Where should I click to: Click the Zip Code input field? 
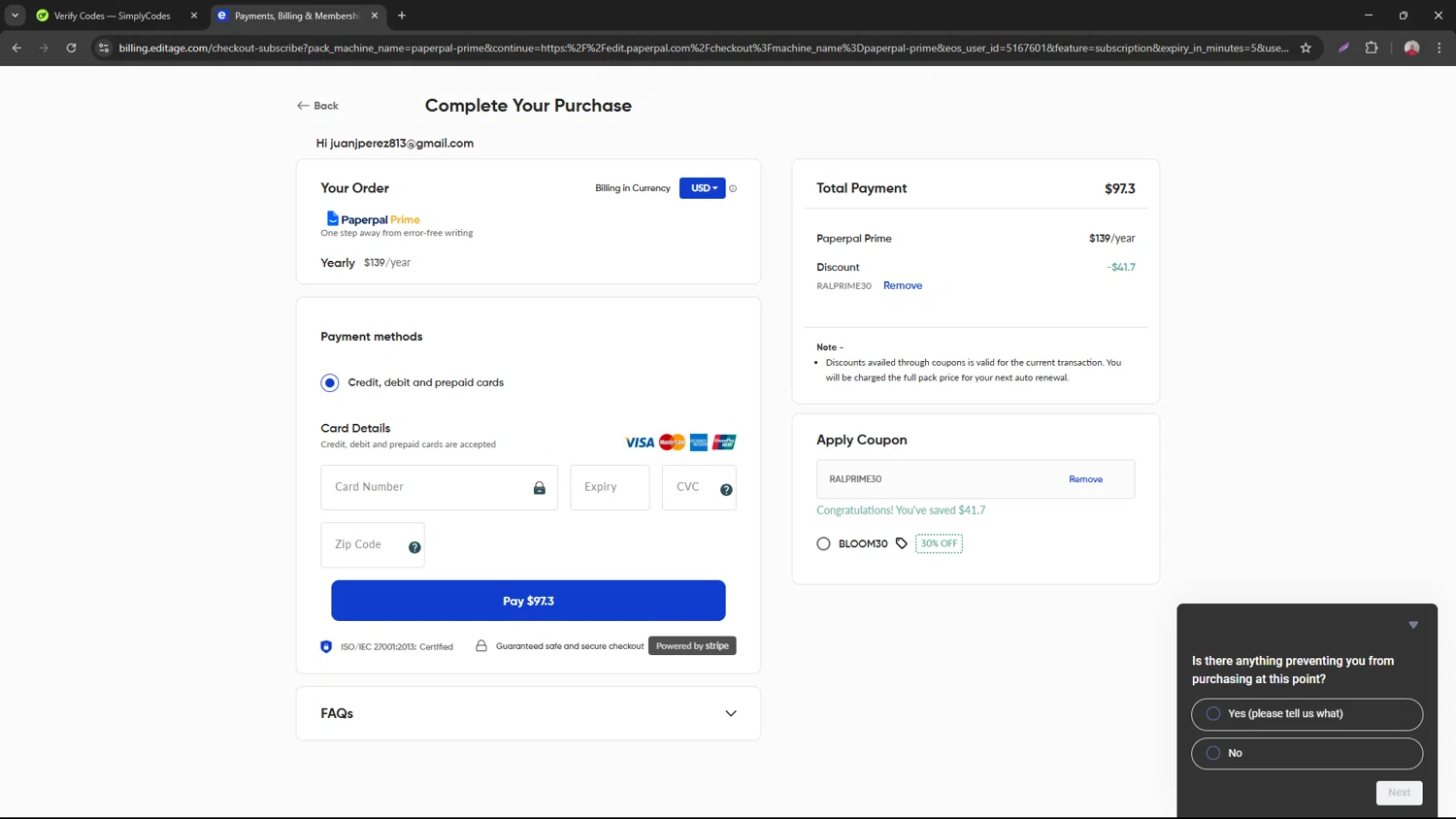[373, 545]
